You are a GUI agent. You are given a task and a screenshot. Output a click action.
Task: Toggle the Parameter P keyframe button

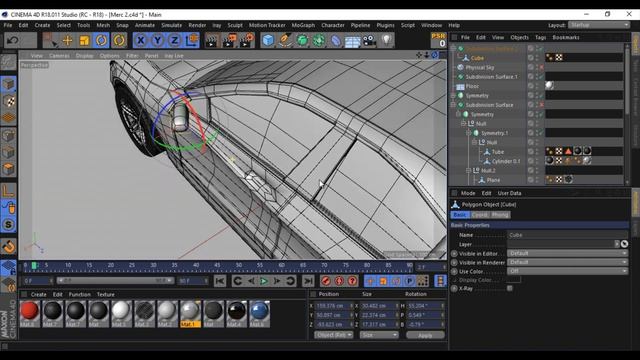click(x=409, y=281)
